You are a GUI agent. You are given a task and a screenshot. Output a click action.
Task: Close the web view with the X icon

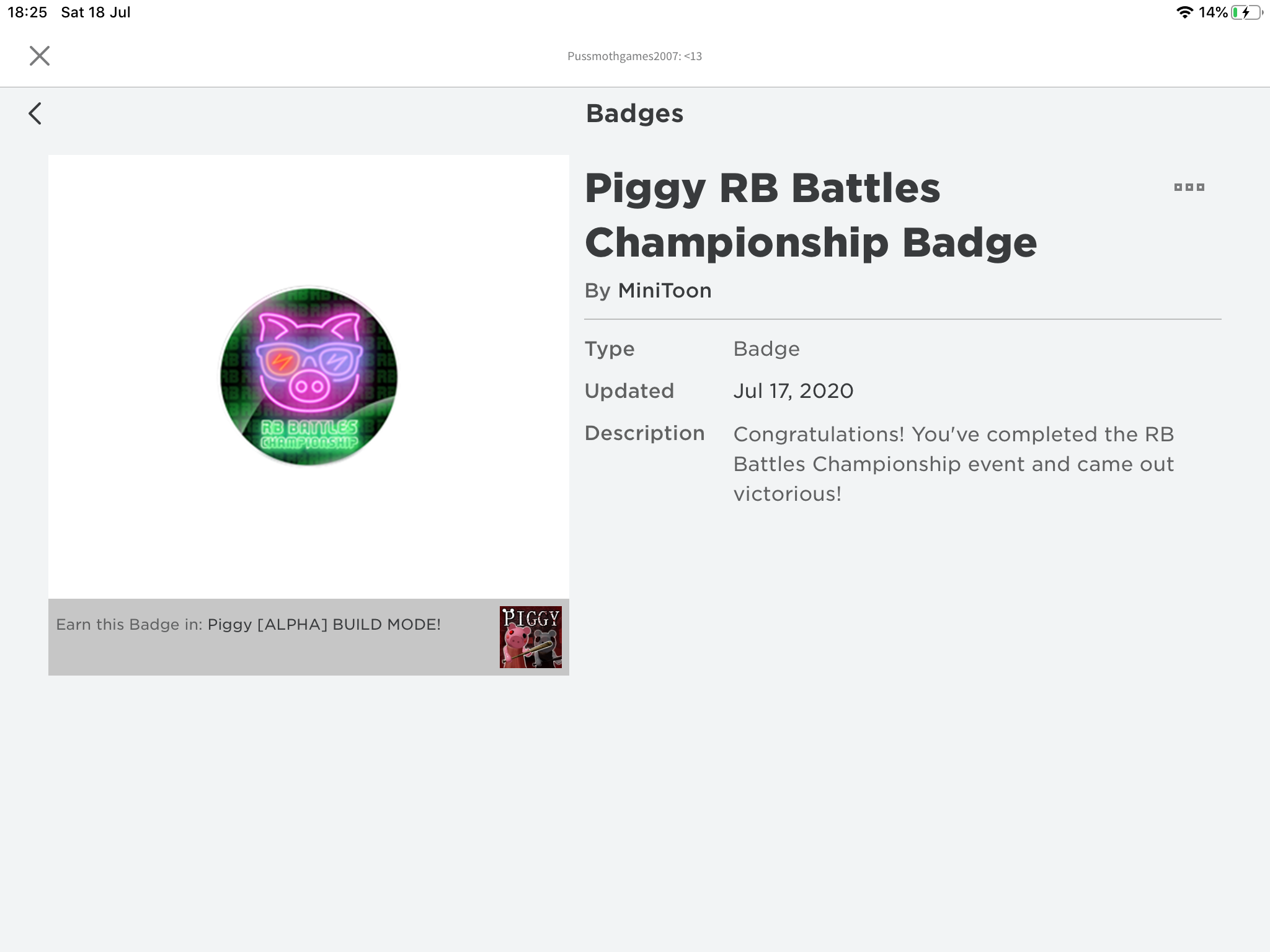coord(40,56)
